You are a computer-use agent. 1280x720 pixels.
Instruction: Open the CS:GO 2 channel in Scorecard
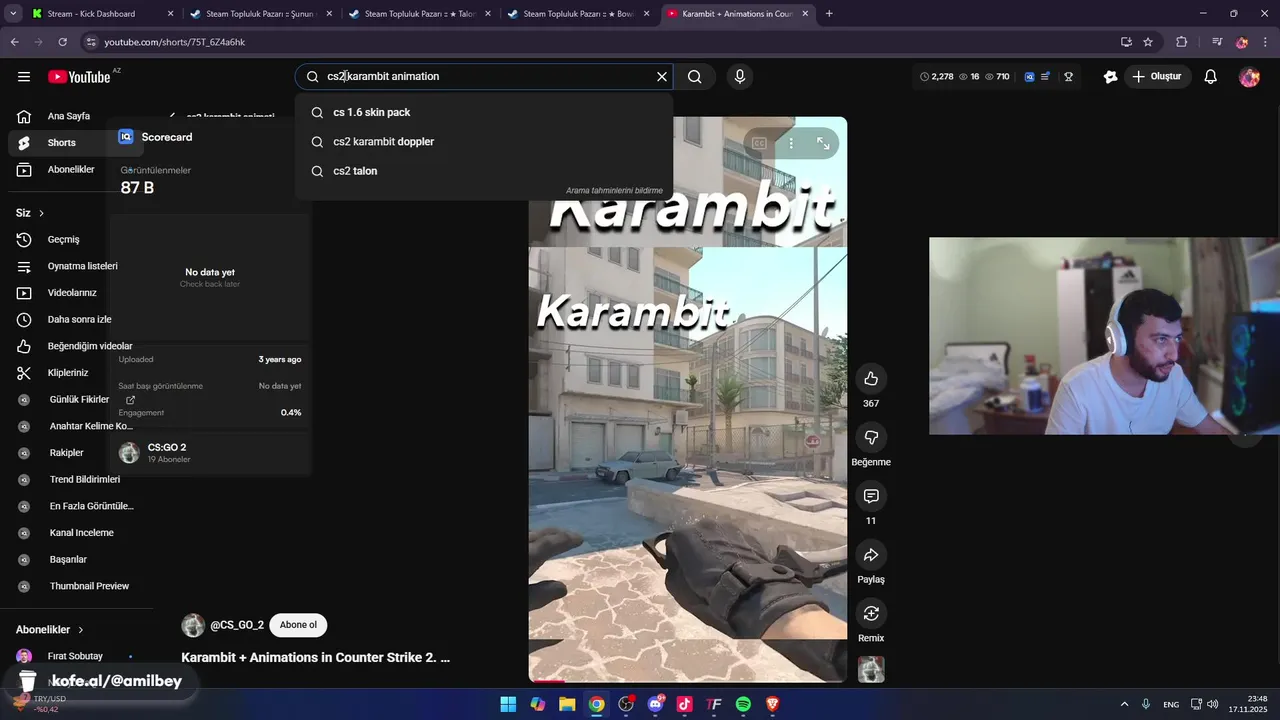[x=167, y=448]
